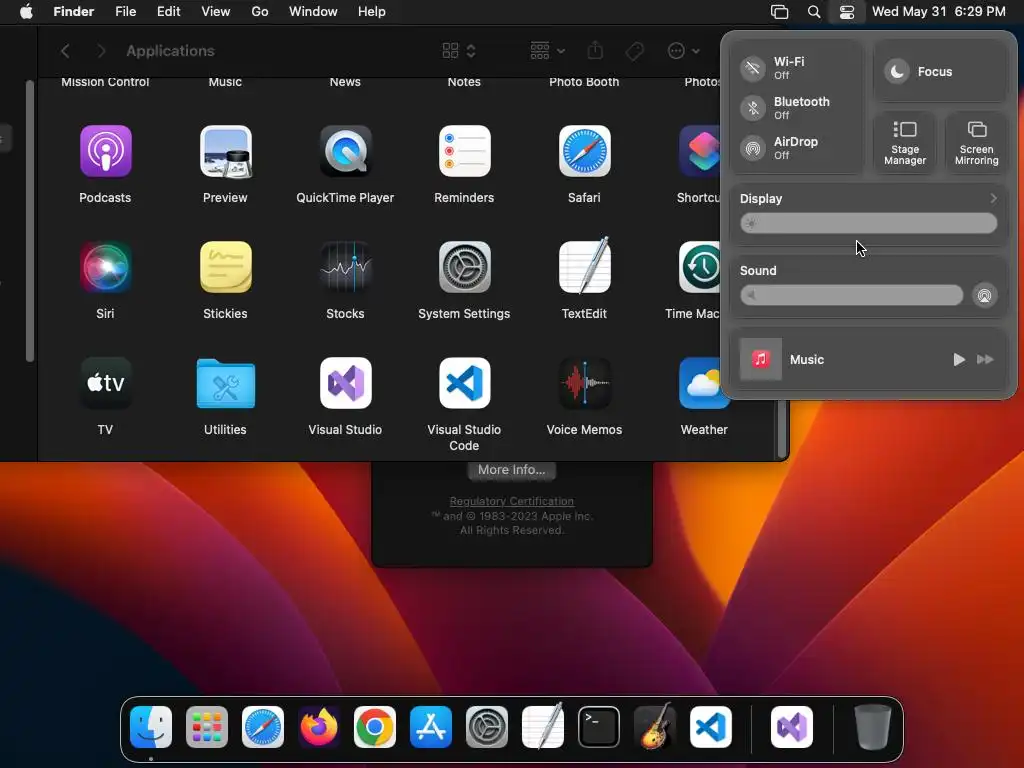The height and width of the screenshot is (768, 1024).
Task: Open Terminal from the Dock
Action: tap(599, 727)
